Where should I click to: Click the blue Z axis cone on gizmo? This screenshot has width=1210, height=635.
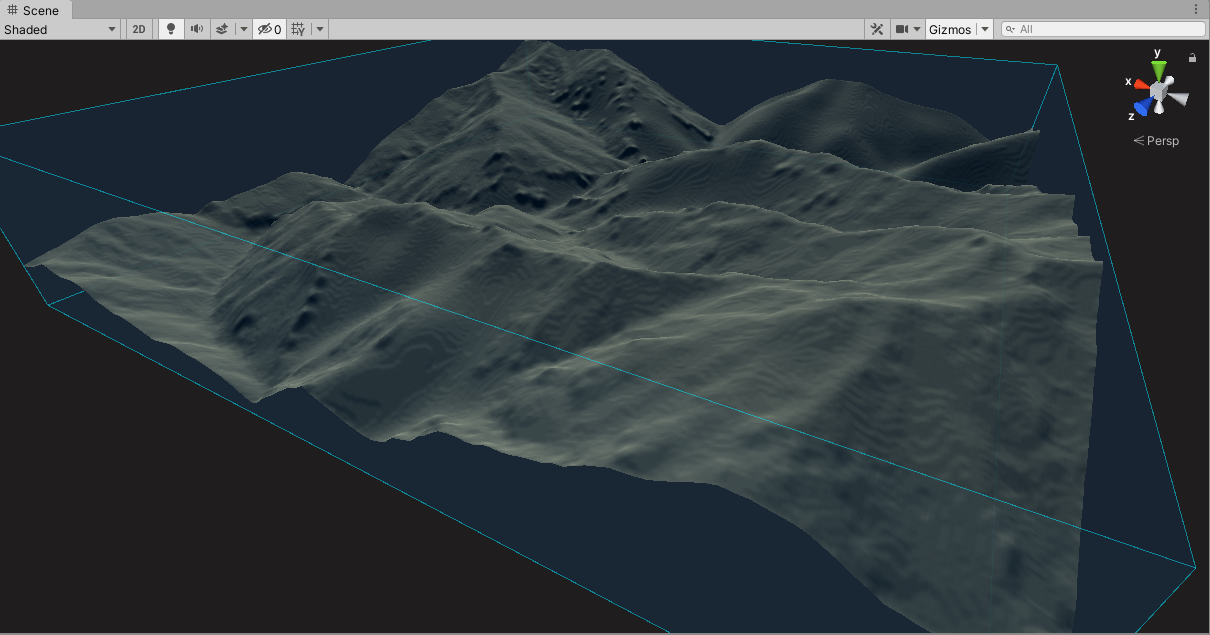pyautogui.click(x=1142, y=107)
